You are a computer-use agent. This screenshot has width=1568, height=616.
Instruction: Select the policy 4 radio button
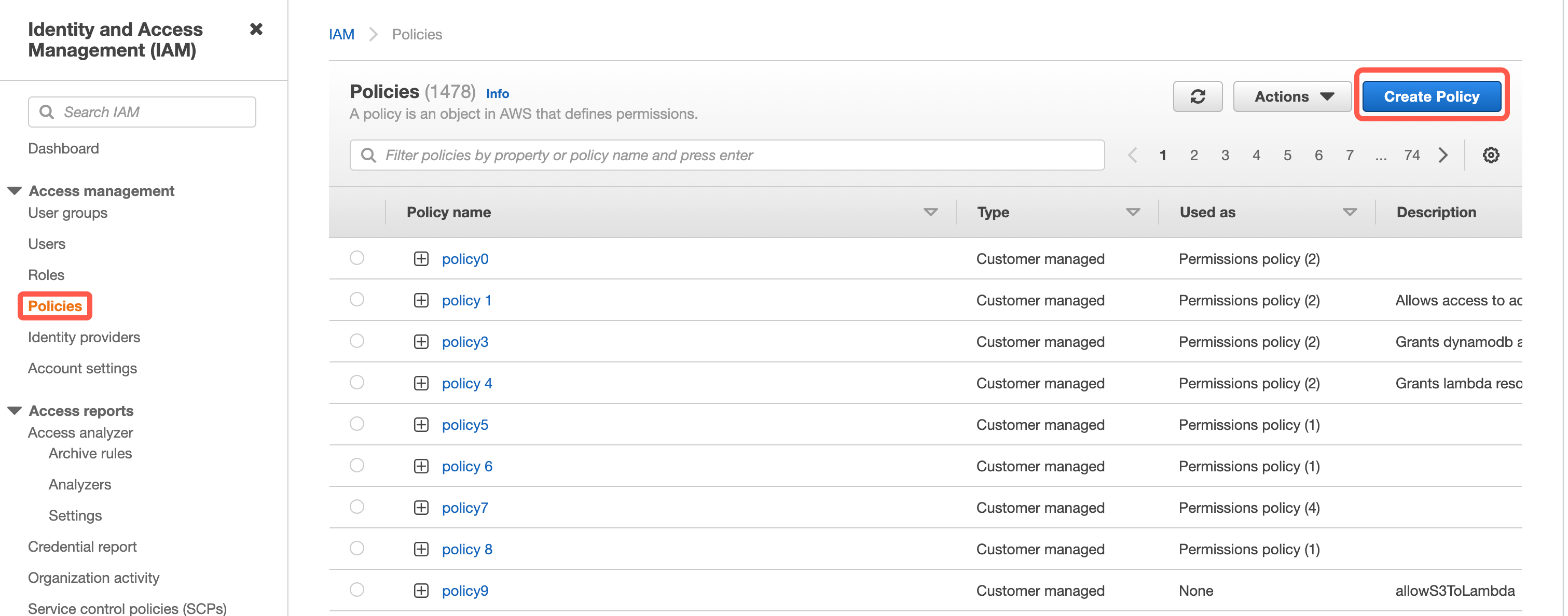(x=356, y=382)
